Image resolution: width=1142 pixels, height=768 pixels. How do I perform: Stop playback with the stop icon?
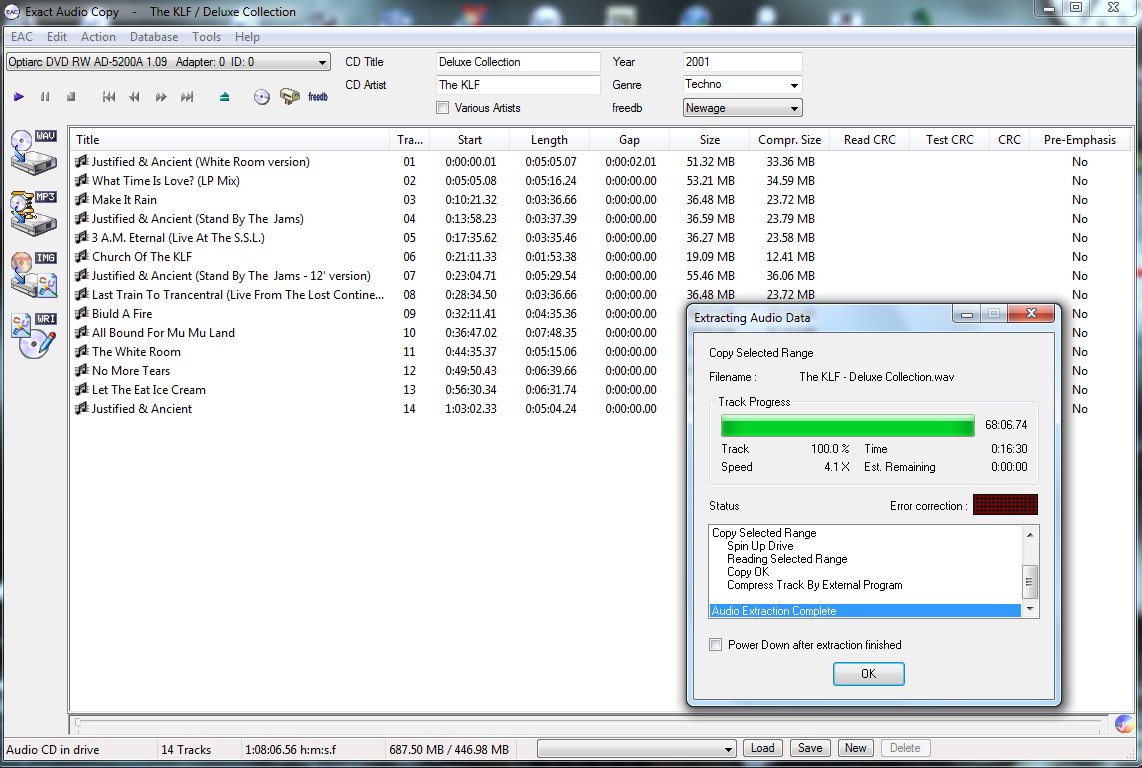[x=71, y=97]
